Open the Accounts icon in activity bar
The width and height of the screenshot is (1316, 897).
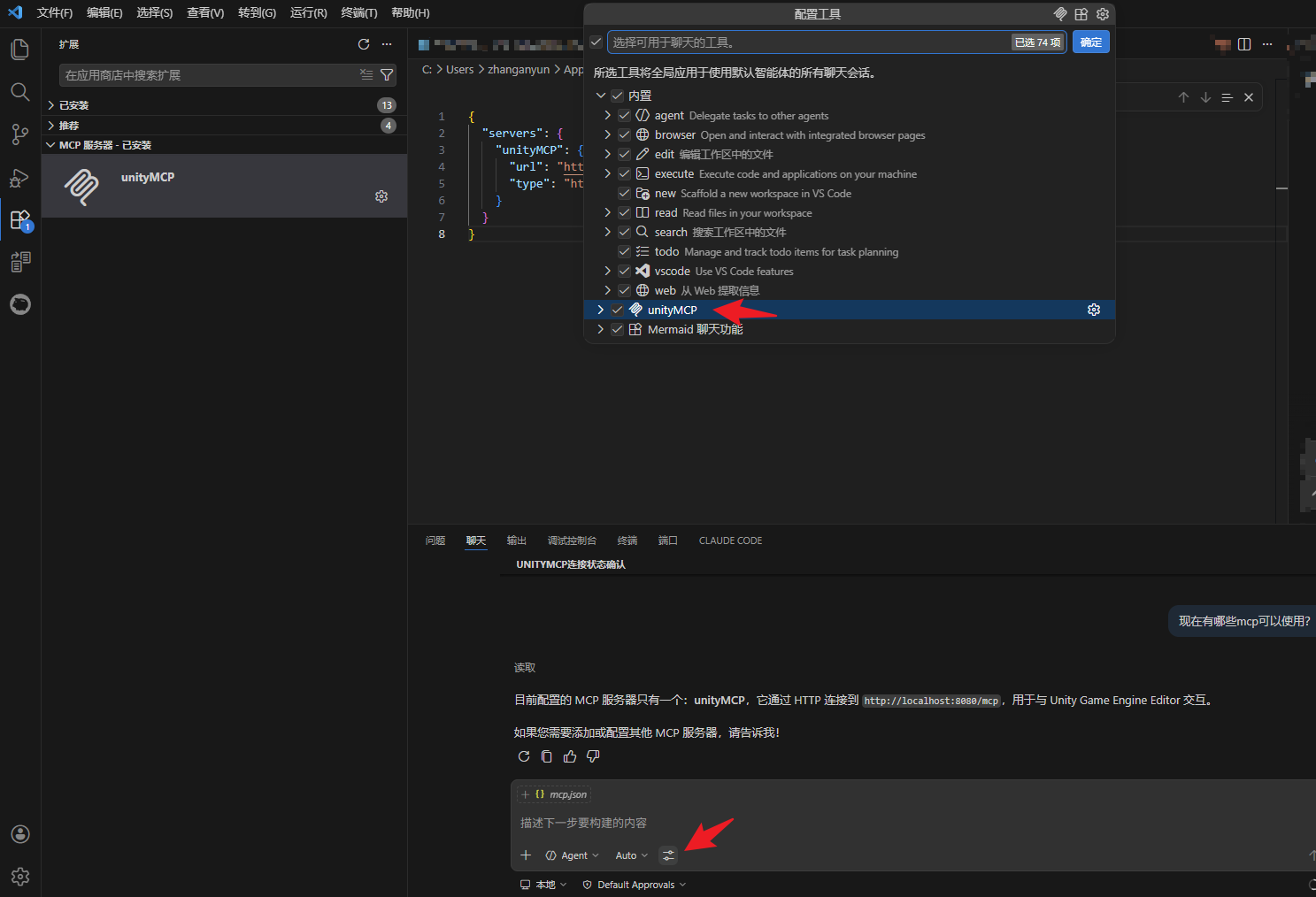(x=19, y=834)
